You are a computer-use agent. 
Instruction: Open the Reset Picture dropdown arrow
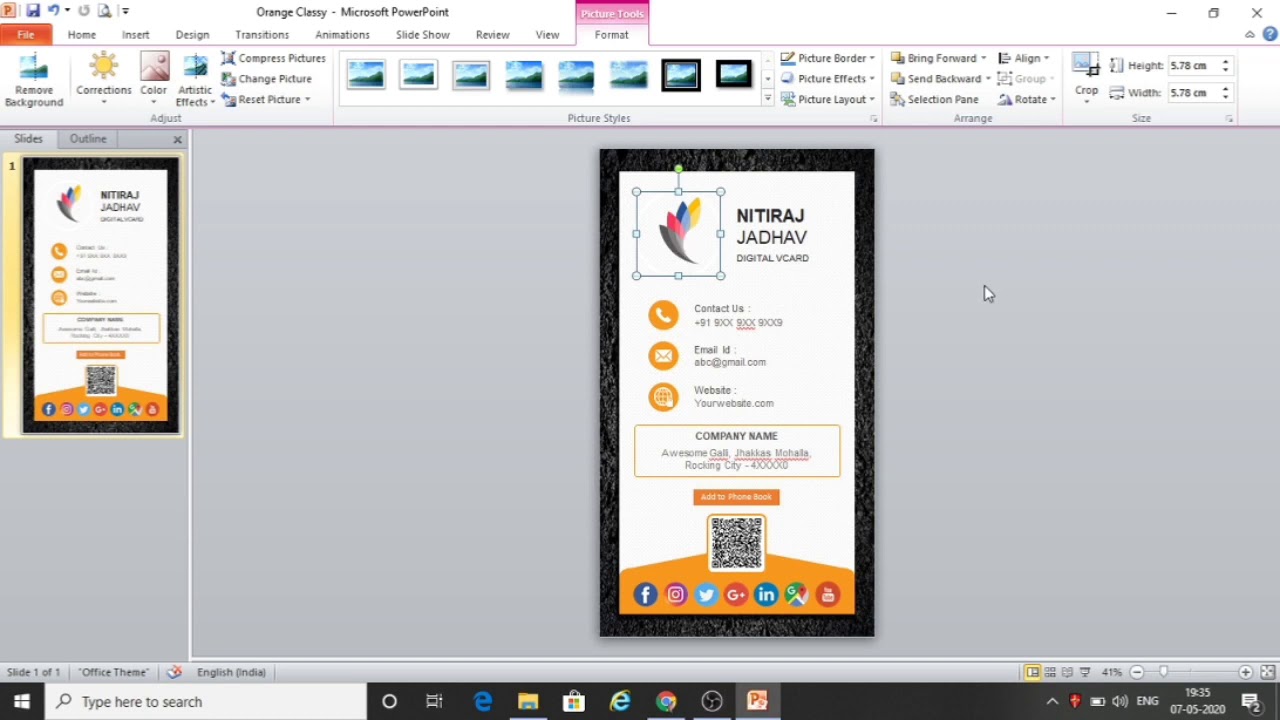click(x=307, y=100)
